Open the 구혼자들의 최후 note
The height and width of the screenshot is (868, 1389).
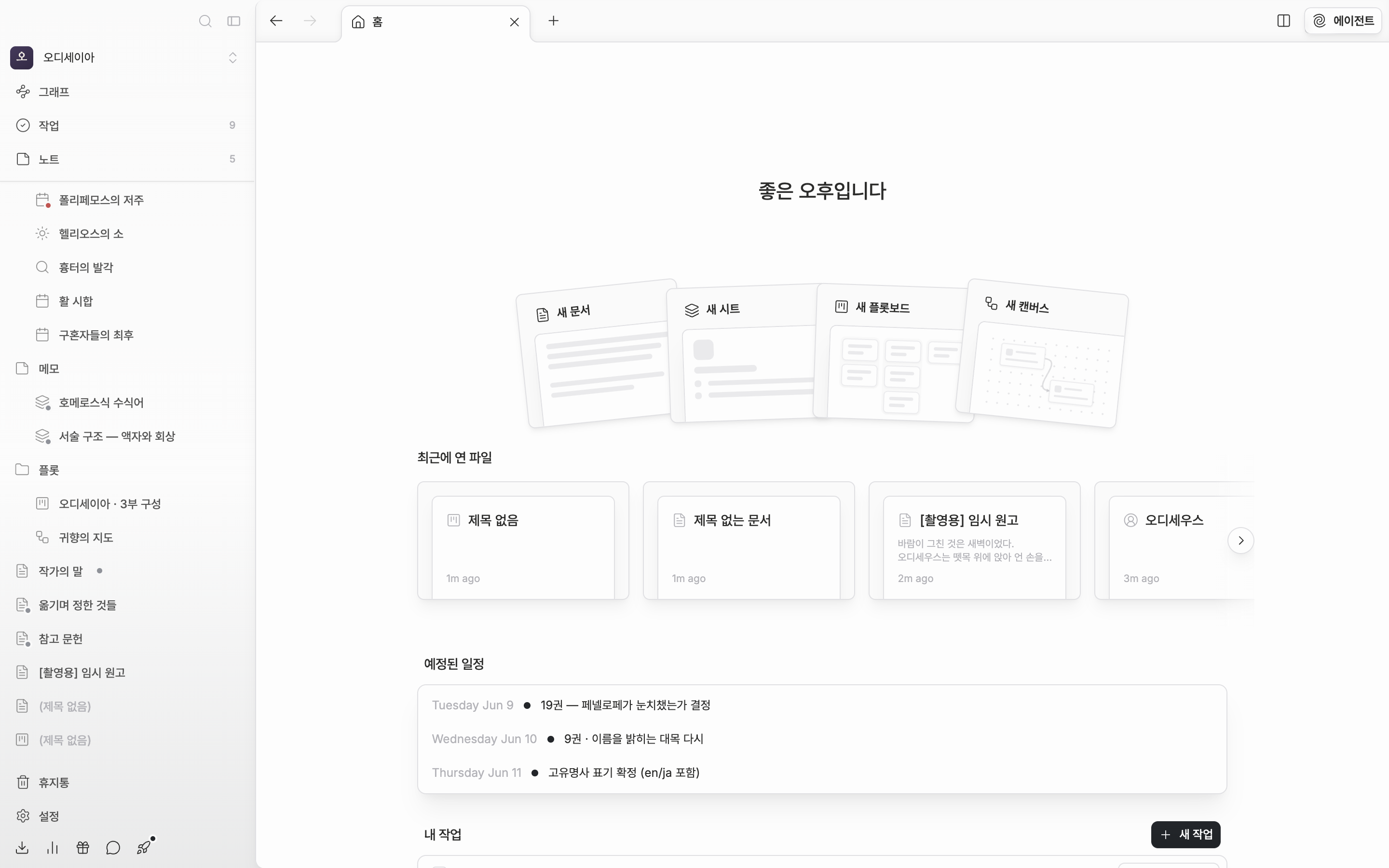coord(127,335)
